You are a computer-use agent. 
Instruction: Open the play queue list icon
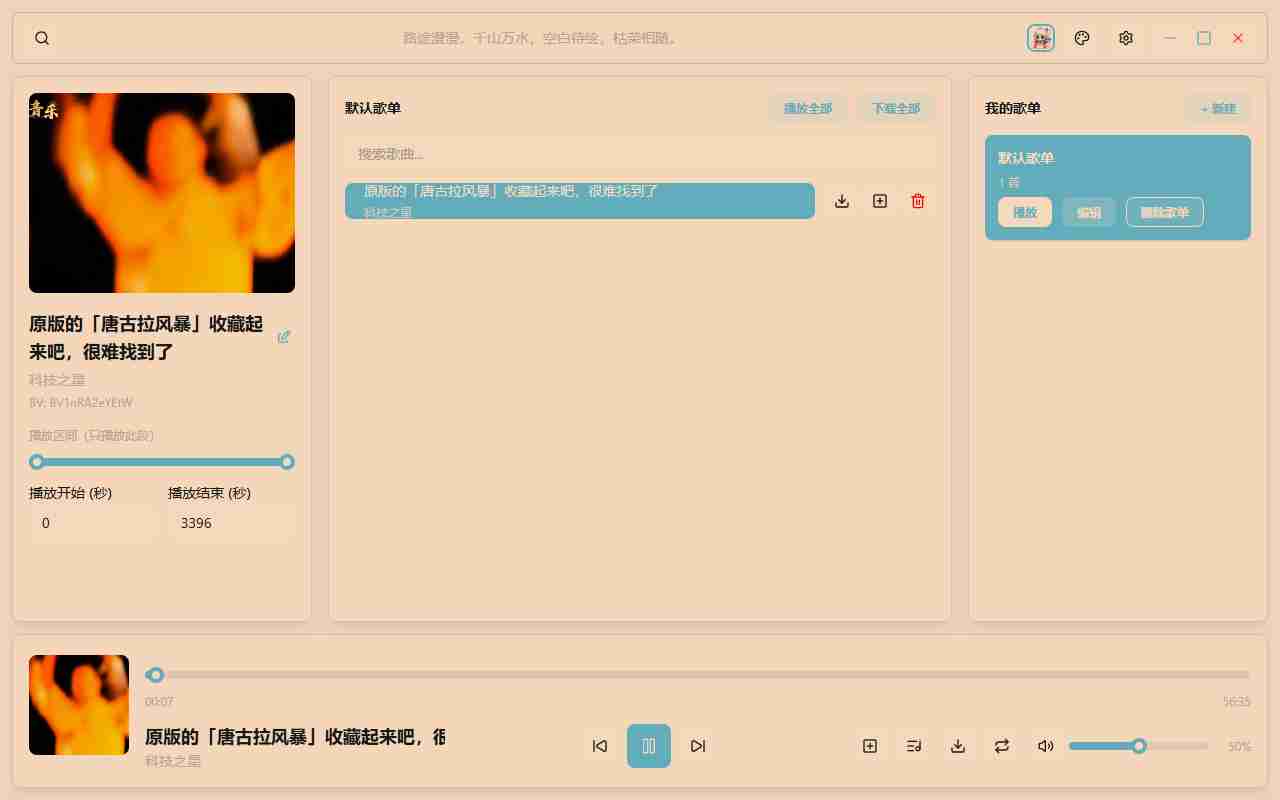click(x=914, y=746)
